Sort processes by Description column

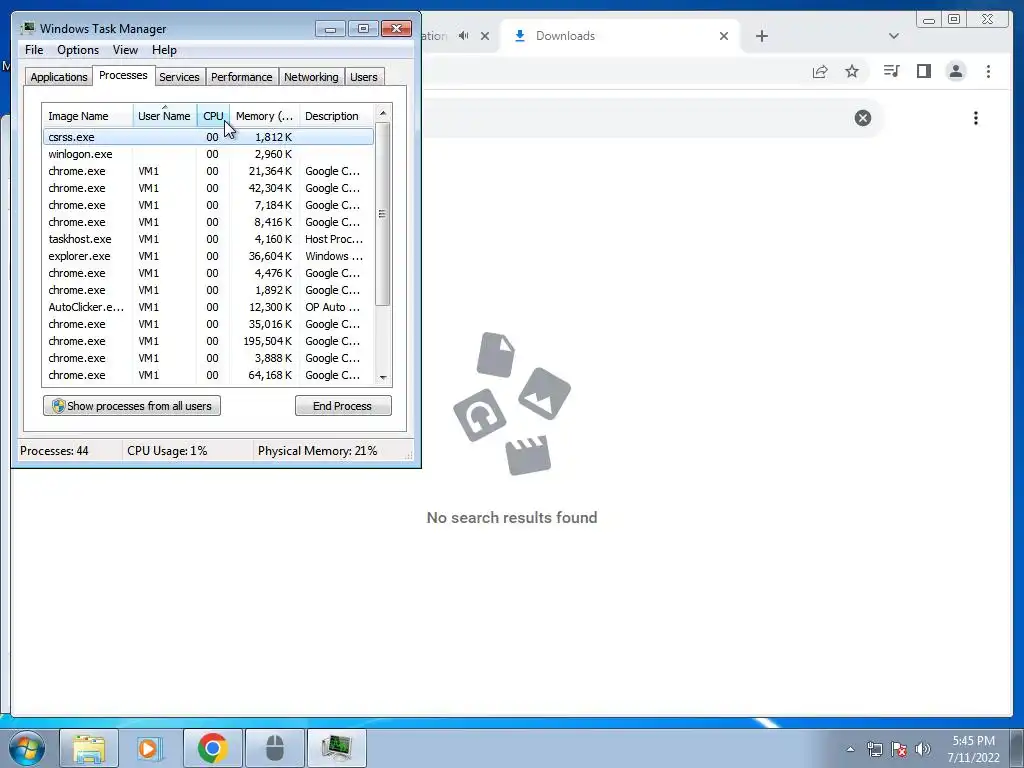(x=336, y=116)
